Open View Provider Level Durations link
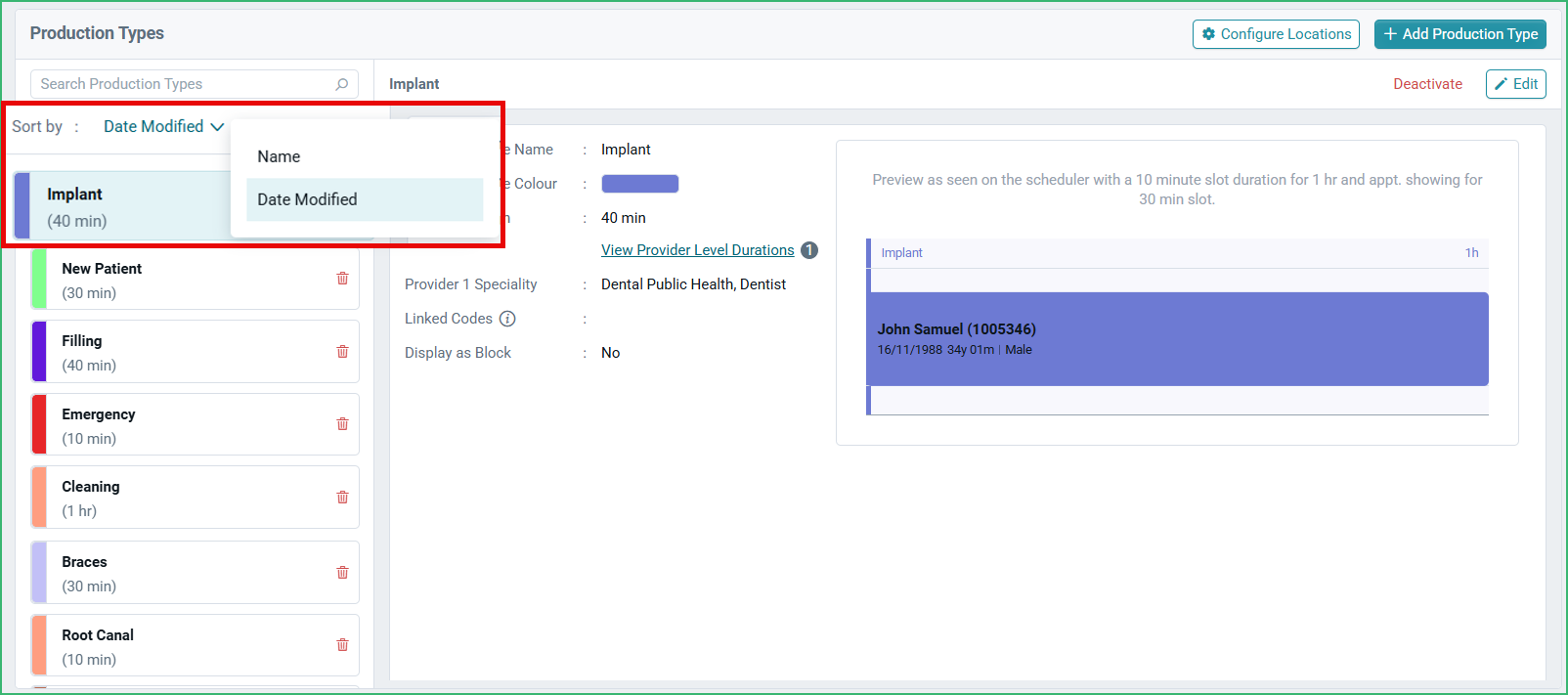 [x=697, y=250]
